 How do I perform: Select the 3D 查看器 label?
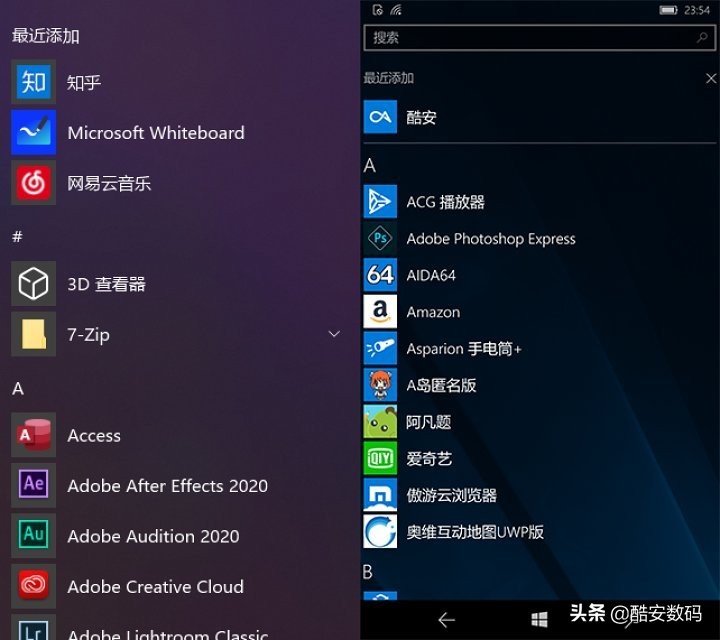106,284
